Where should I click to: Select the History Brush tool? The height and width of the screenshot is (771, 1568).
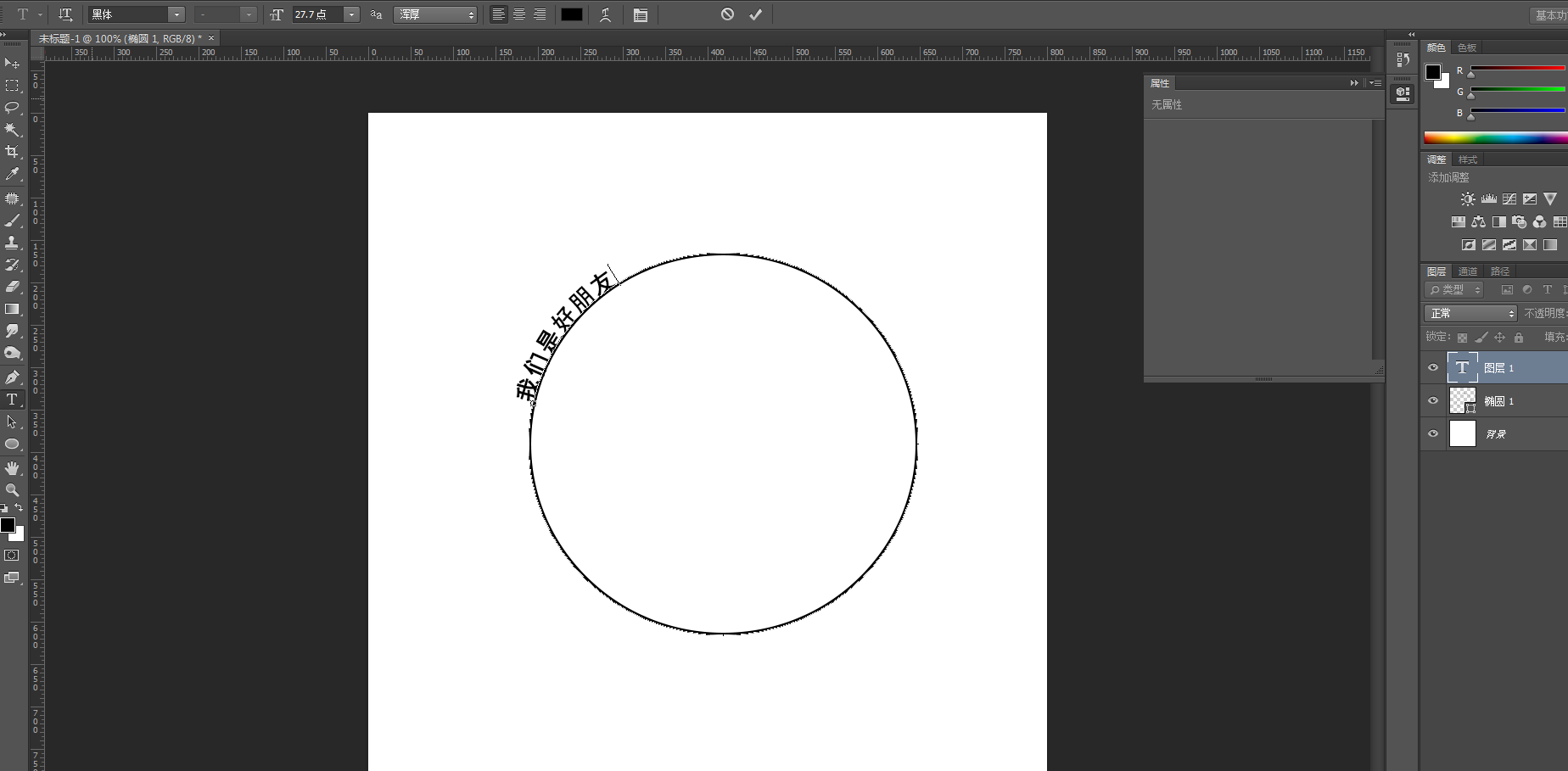tap(12, 265)
